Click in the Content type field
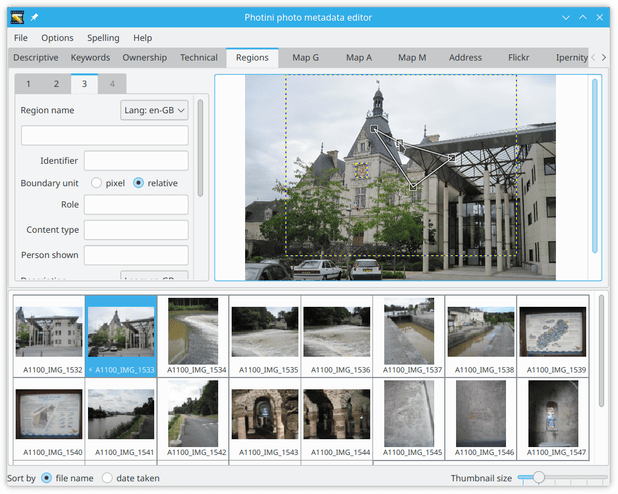618x494 pixels. (136, 230)
